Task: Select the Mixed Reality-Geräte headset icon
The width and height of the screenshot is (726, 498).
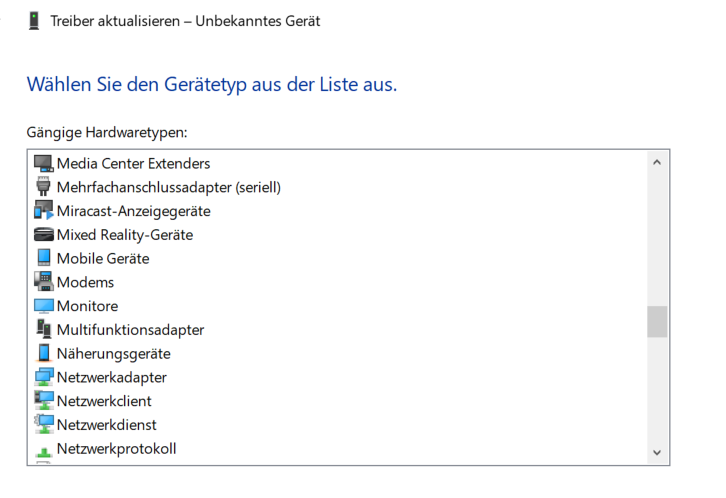Action: [44, 234]
